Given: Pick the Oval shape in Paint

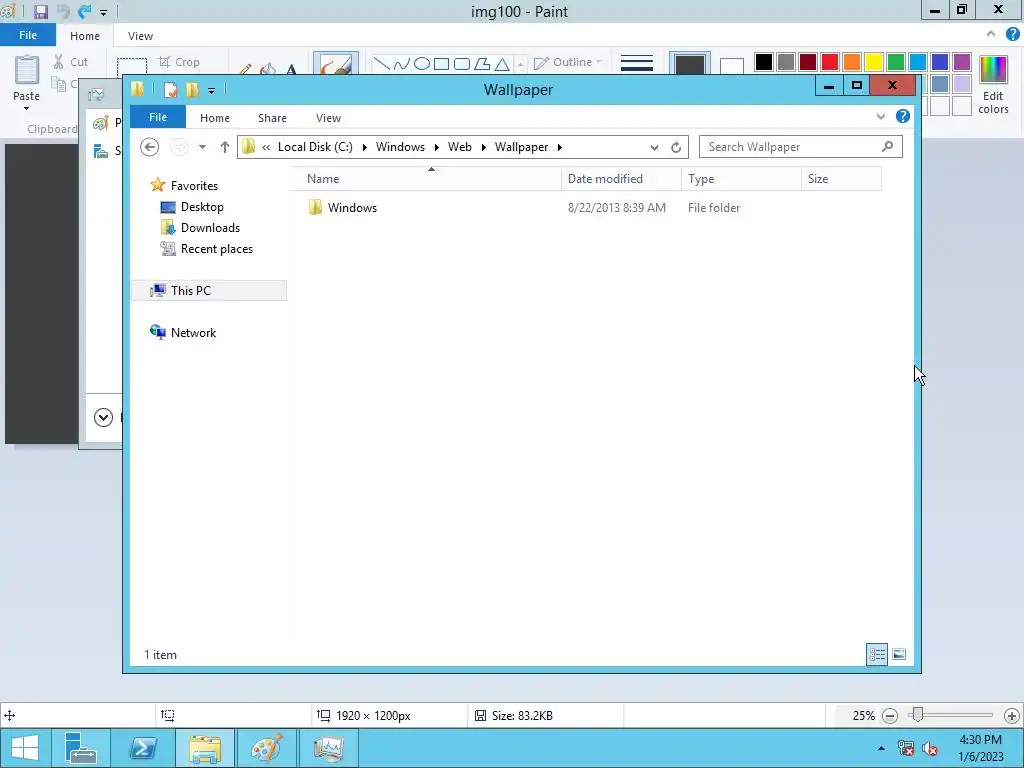Looking at the screenshot, I should click(x=422, y=63).
